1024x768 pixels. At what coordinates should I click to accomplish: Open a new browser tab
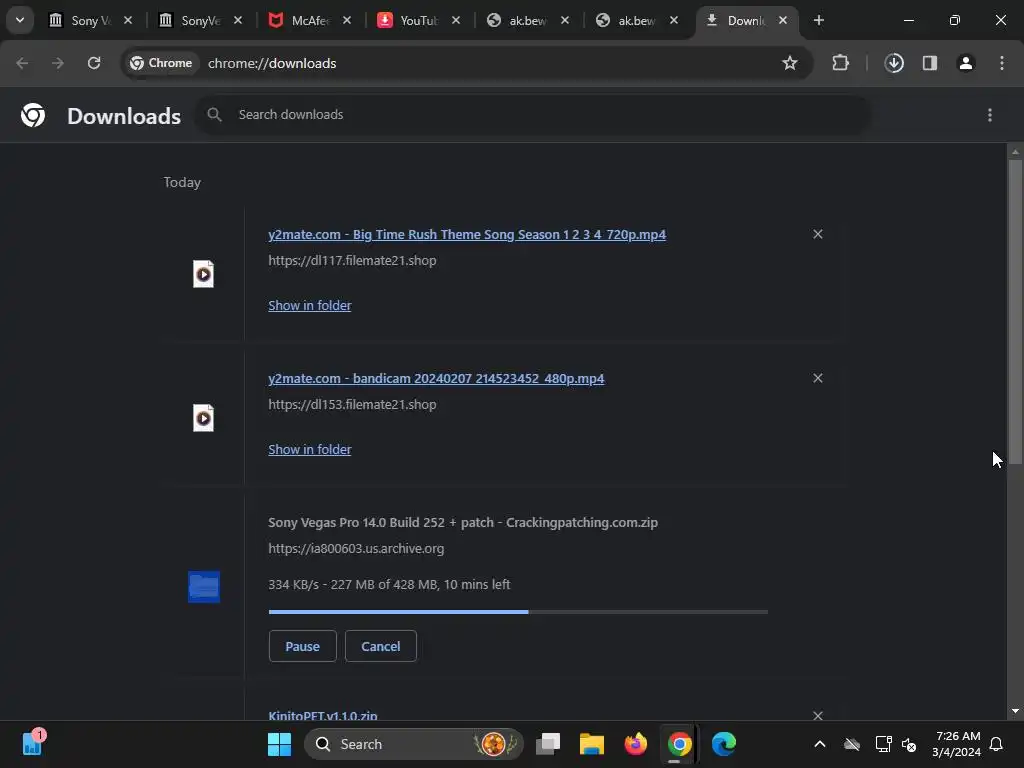pyautogui.click(x=818, y=20)
